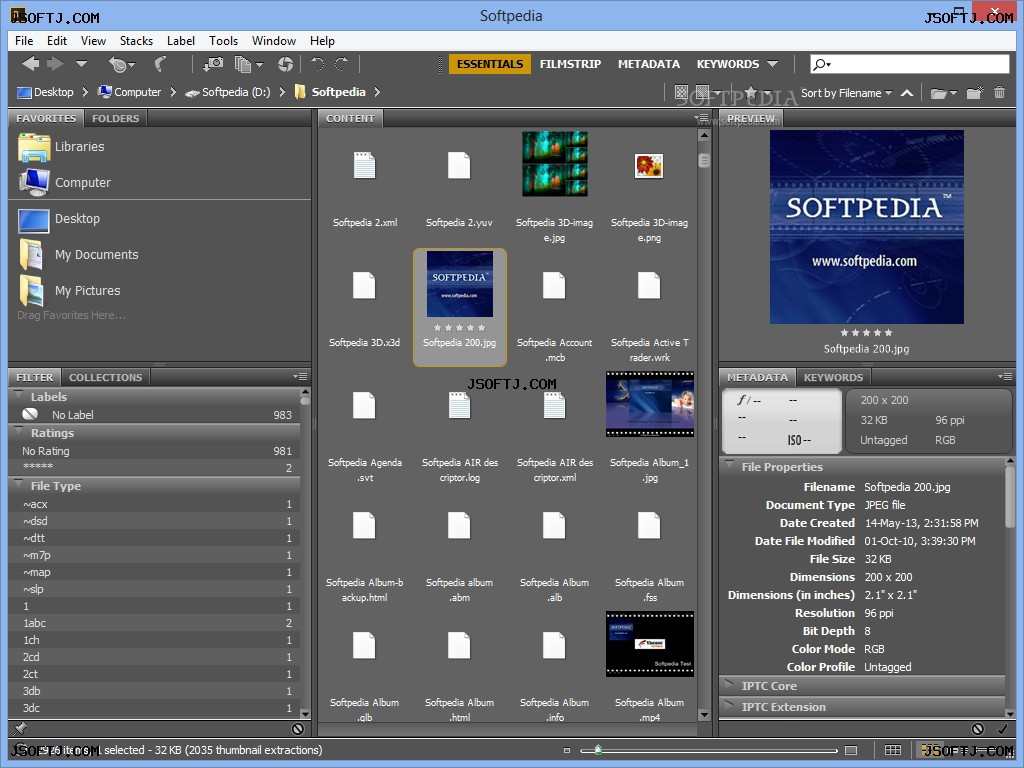Image resolution: width=1024 pixels, height=768 pixels.
Task: Open the Refine stack dropdown
Action: tap(249, 64)
